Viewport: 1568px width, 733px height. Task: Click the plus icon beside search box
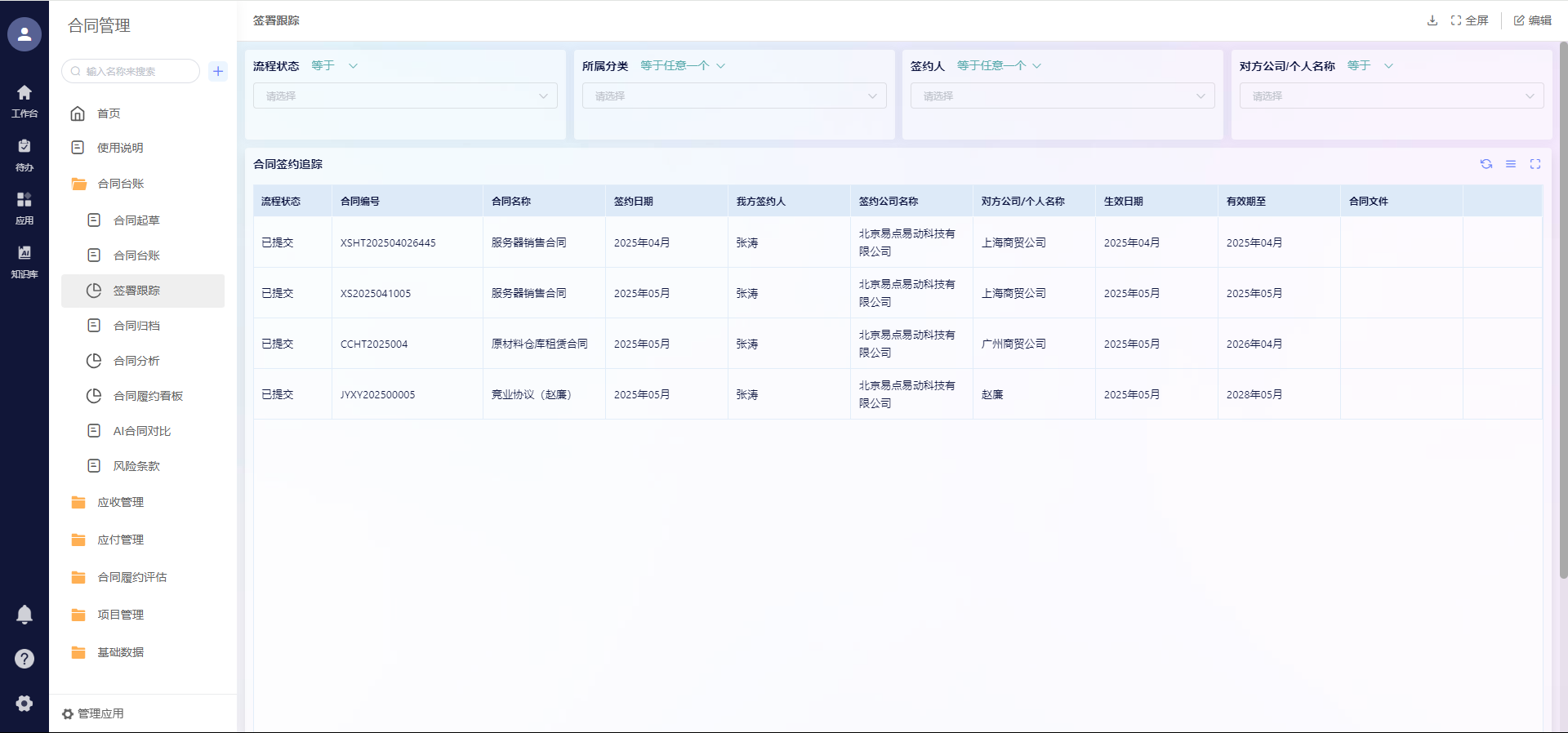[218, 71]
